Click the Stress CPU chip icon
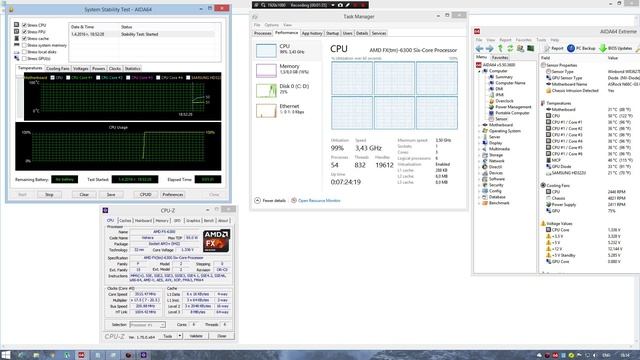 coord(17,25)
